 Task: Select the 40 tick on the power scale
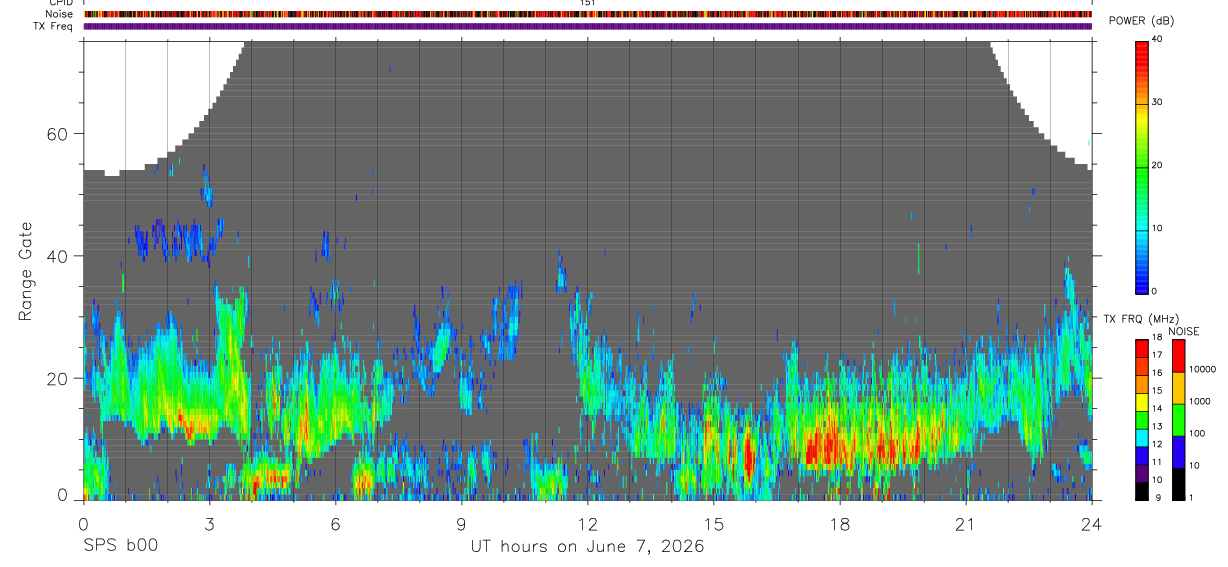coord(1157,39)
